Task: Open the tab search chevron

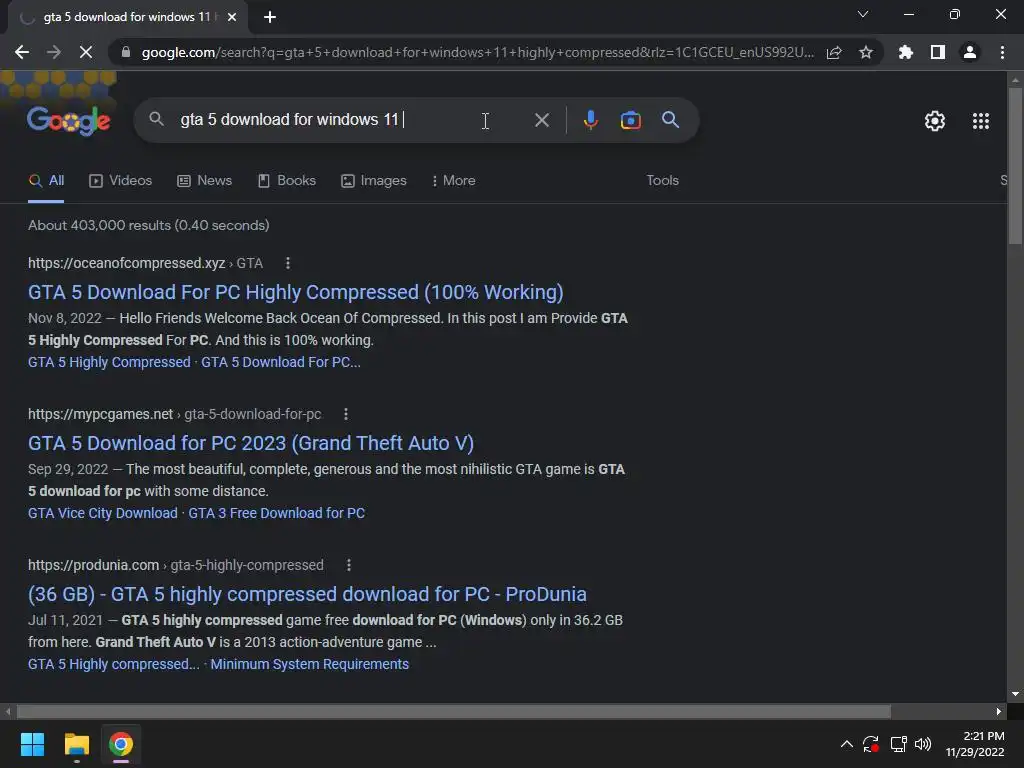Action: [863, 14]
